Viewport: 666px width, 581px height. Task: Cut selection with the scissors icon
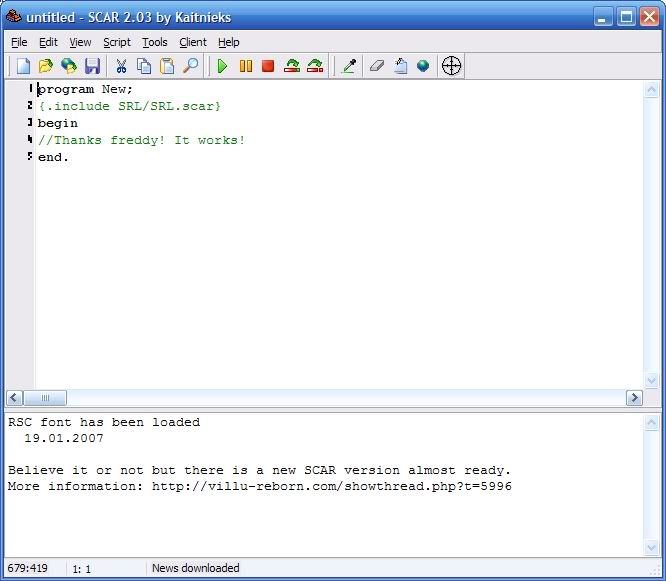[121, 66]
